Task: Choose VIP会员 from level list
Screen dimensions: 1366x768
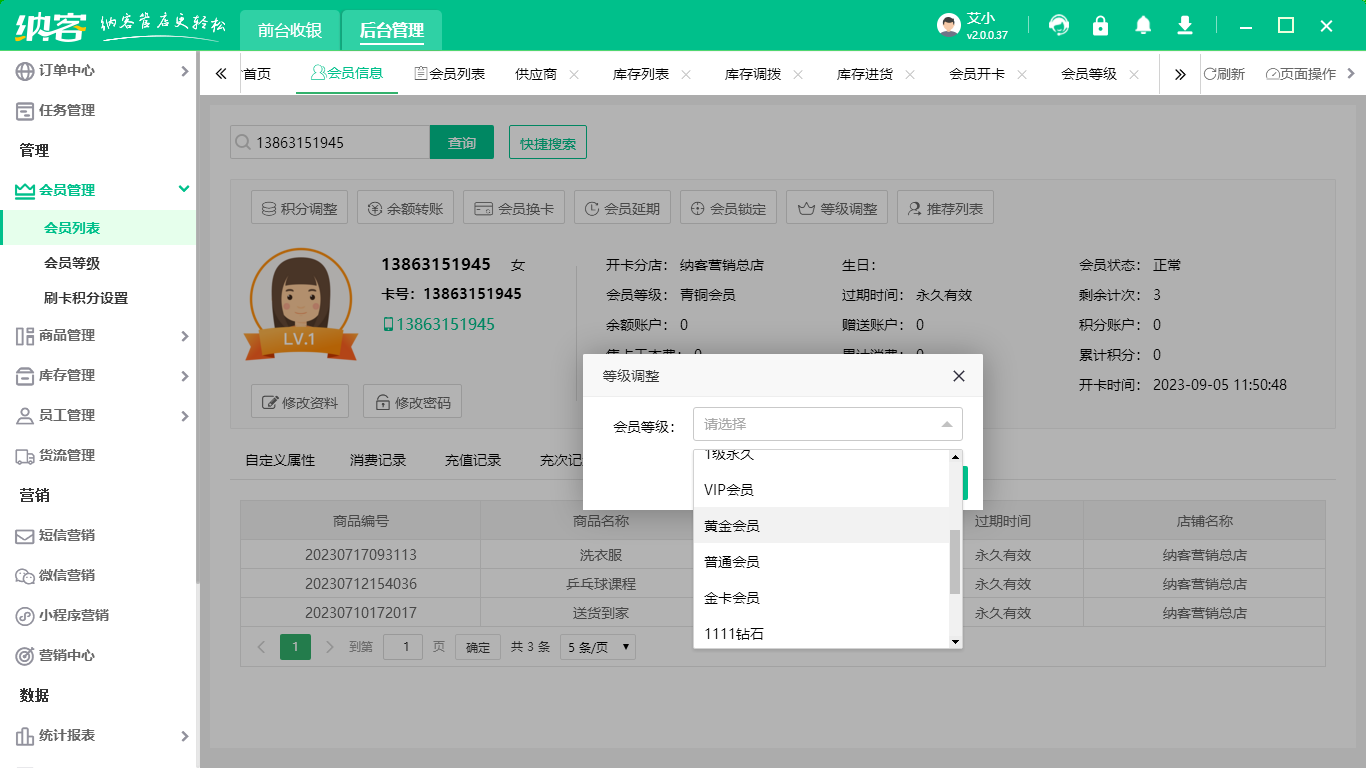Action: pos(821,489)
